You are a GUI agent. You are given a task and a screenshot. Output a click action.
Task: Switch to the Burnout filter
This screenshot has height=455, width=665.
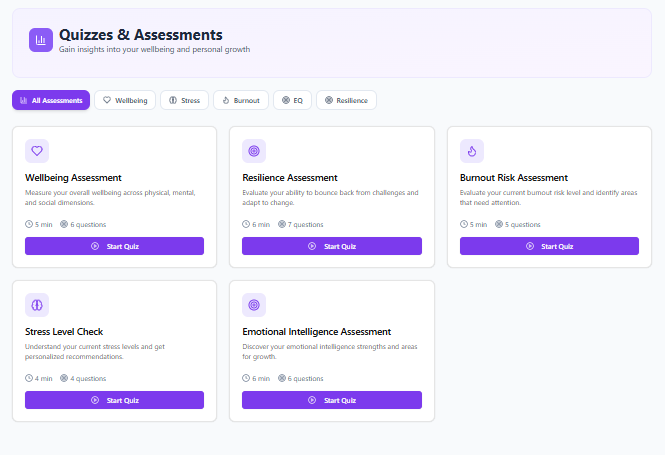click(241, 100)
